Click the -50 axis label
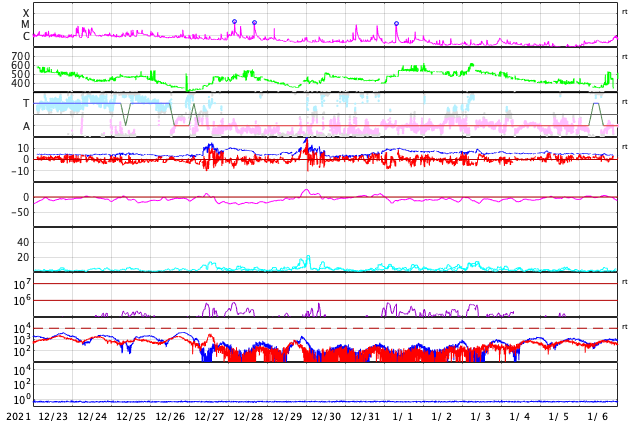This screenshot has width=634, height=424. click(x=20, y=212)
